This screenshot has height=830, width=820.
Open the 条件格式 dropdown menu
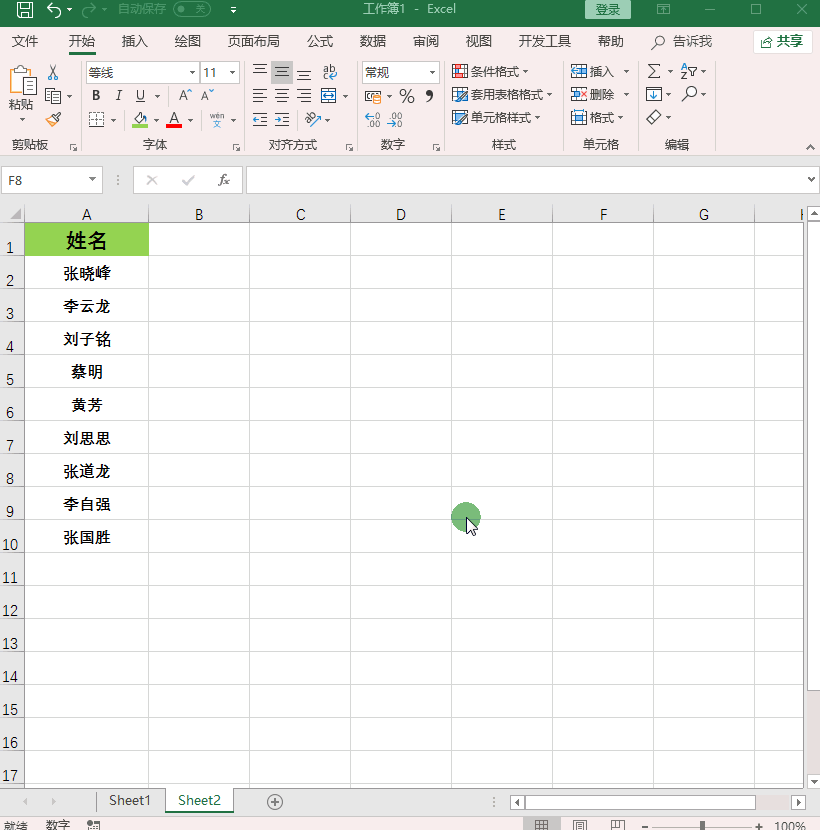tap(491, 72)
